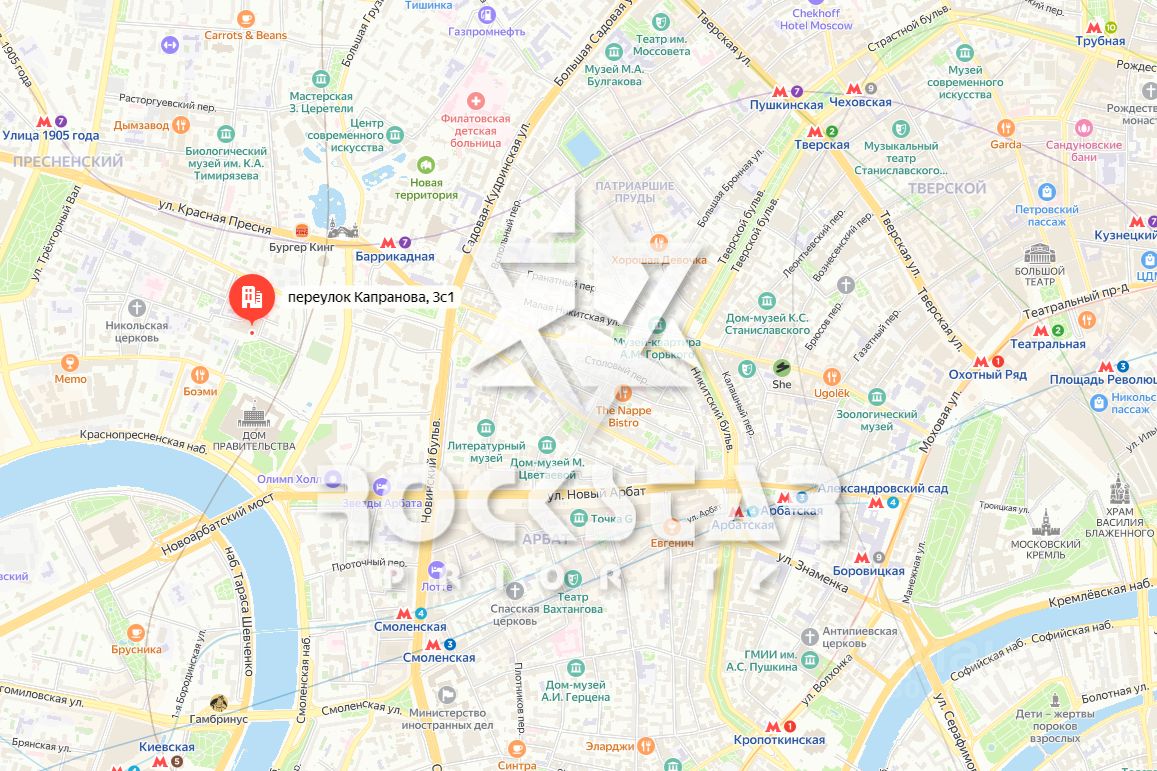Open the Memo restaurant marker
This screenshot has width=1157, height=771.
pyautogui.click(x=70, y=362)
